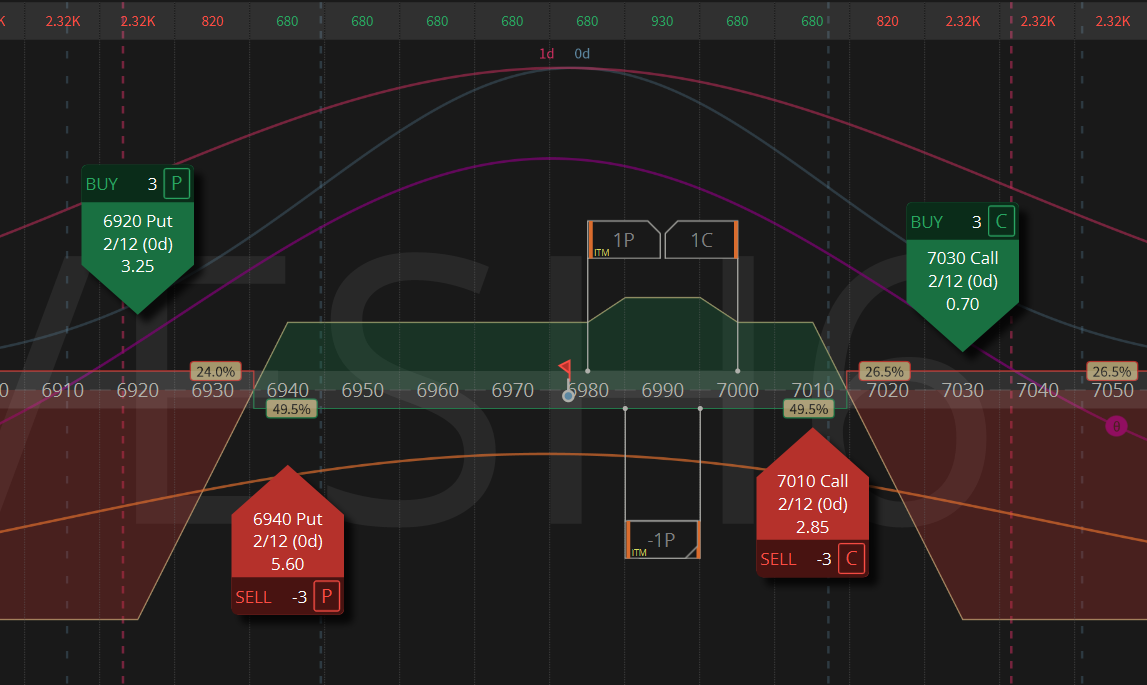Click the C icon on the 7030 Call marker
Viewport: 1147px width, 685px height.
pyautogui.click(x=1002, y=222)
